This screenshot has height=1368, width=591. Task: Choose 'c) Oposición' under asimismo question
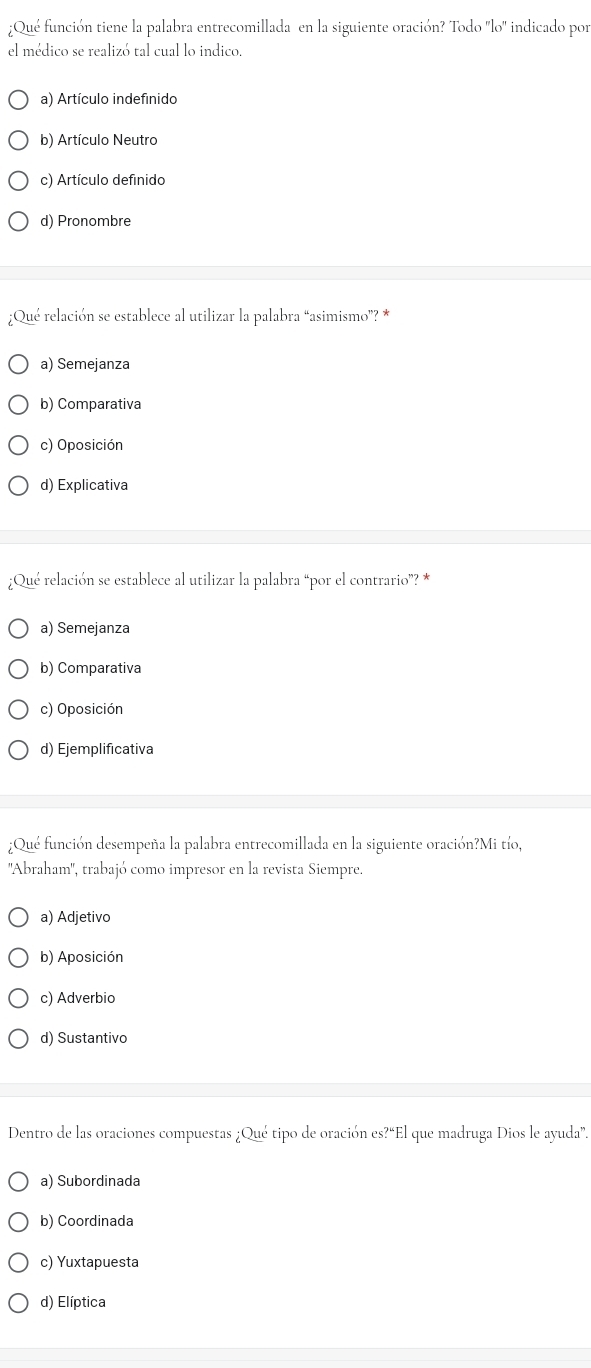(19, 445)
